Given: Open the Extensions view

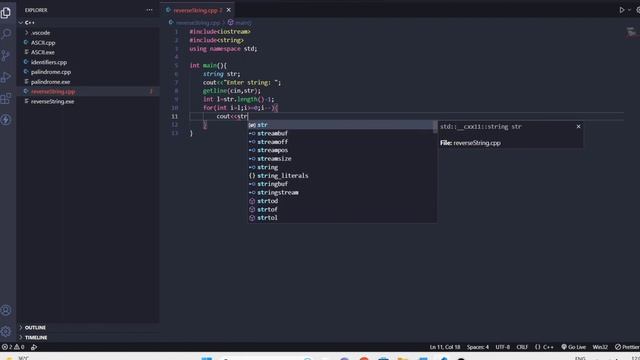Looking at the screenshot, I should coord(6,98).
